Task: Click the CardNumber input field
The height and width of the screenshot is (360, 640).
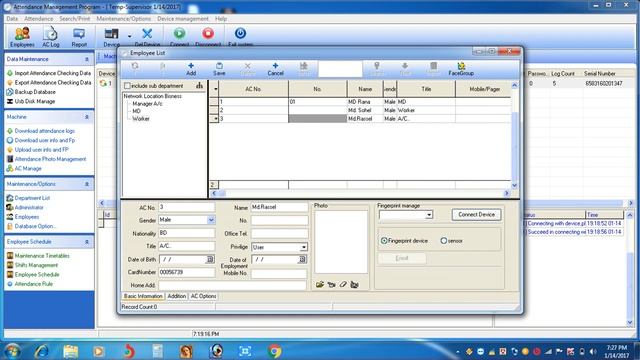Action: [187, 272]
